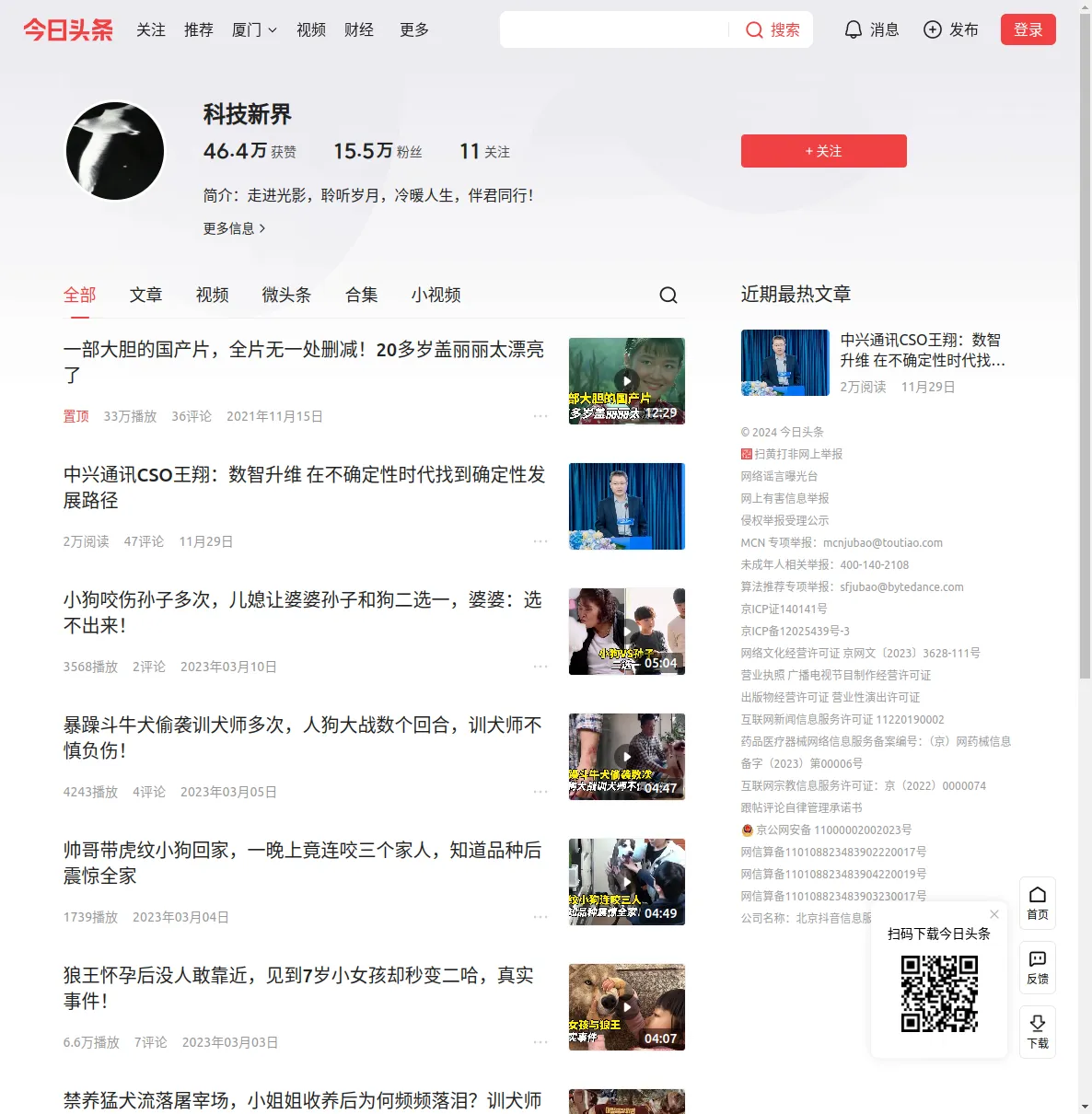Screen dimensions: 1092x1114
Task: Open the 营业执照 link
Action: [x=763, y=675]
